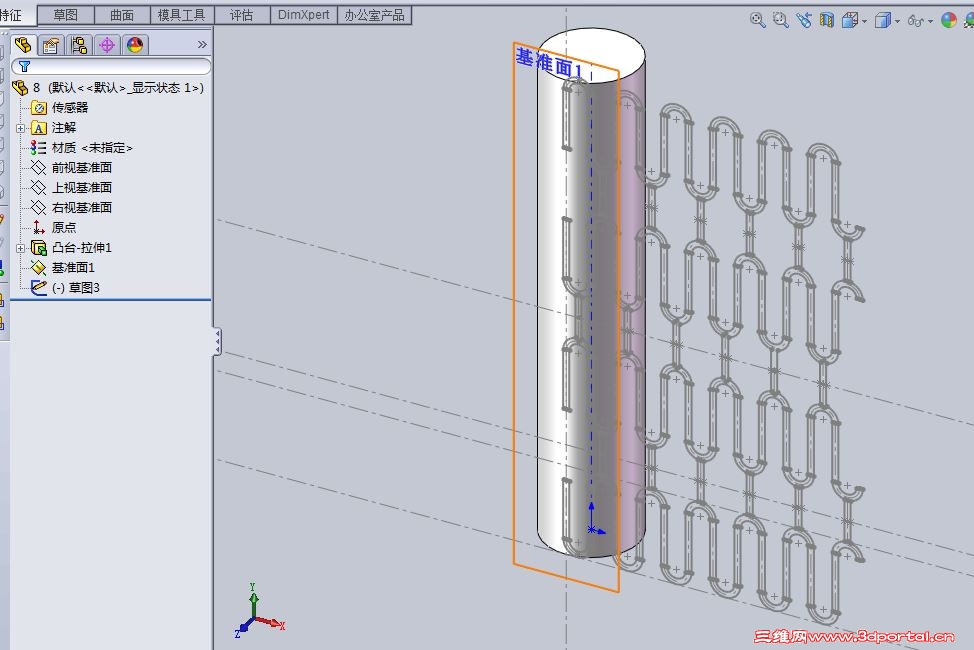Click inside the feature tree filter field
Image resolution: width=974 pixels, height=650 pixels.
111,66
